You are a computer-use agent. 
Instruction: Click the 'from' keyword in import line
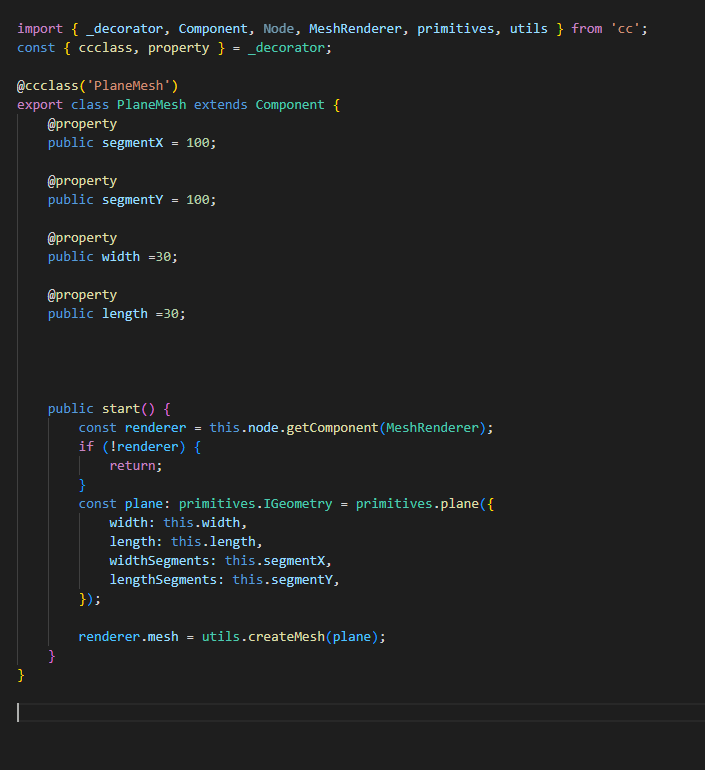[587, 28]
